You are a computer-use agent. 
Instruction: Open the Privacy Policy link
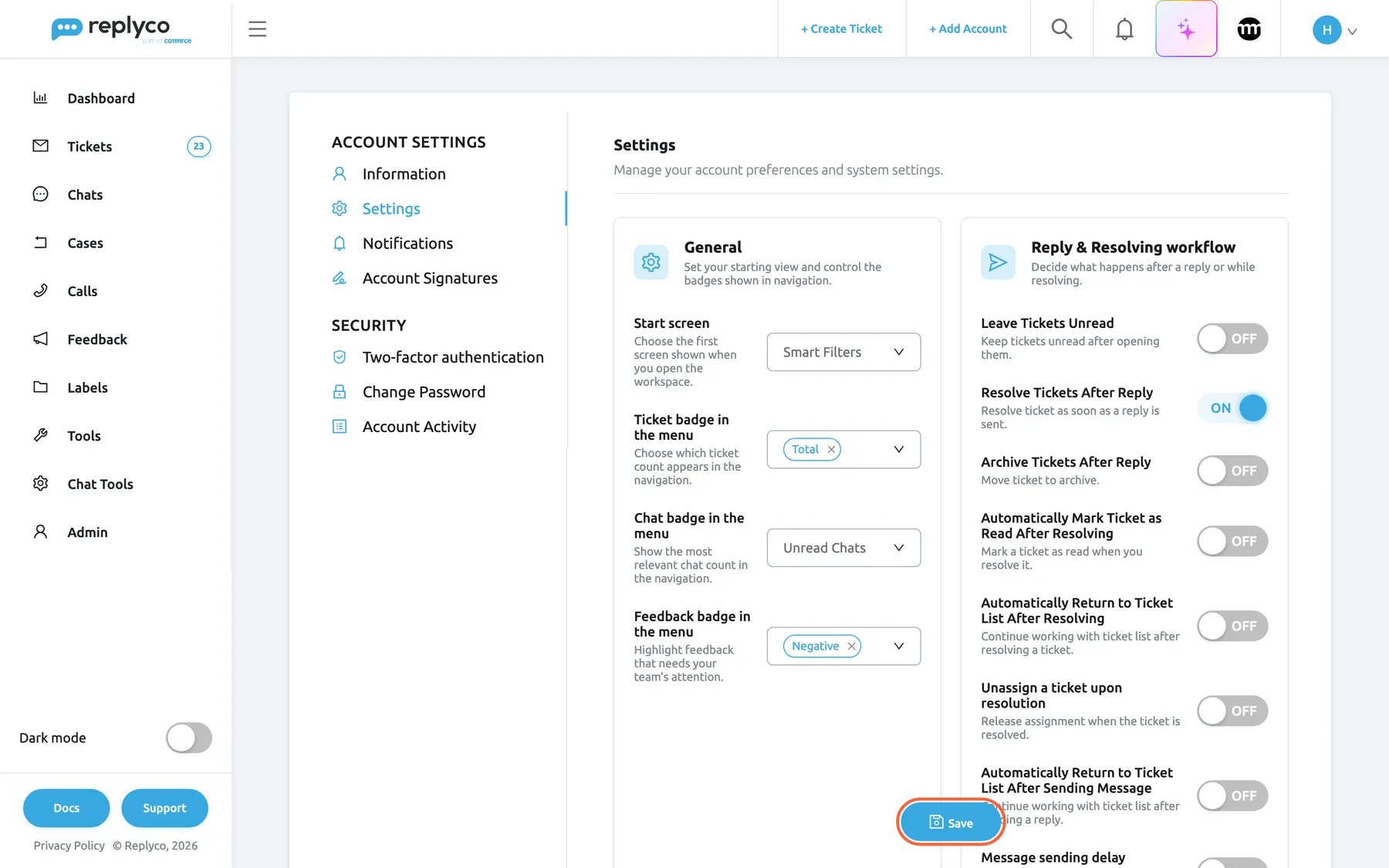coord(69,846)
